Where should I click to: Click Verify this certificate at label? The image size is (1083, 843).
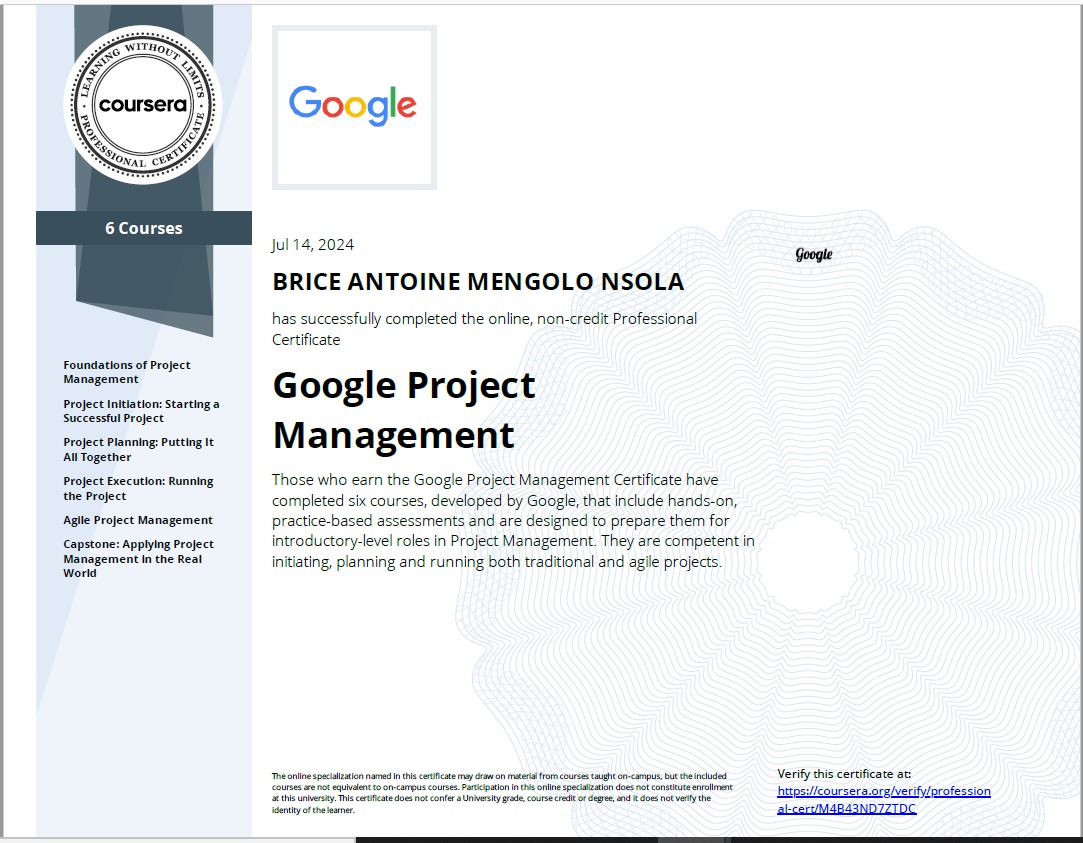click(842, 773)
